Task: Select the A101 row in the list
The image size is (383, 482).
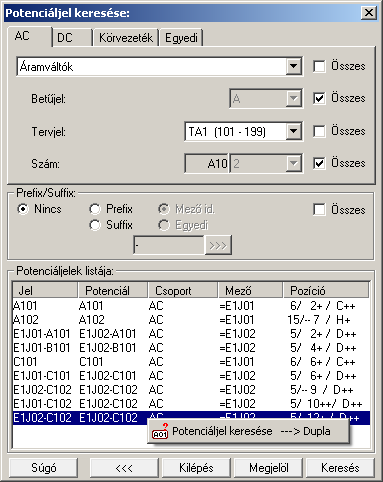Action: pyautogui.click(x=191, y=306)
